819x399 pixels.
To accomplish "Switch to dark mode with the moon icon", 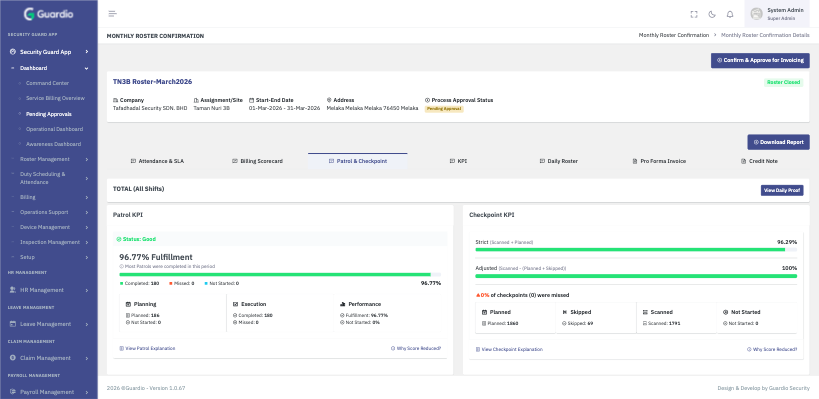I will tap(712, 15).
